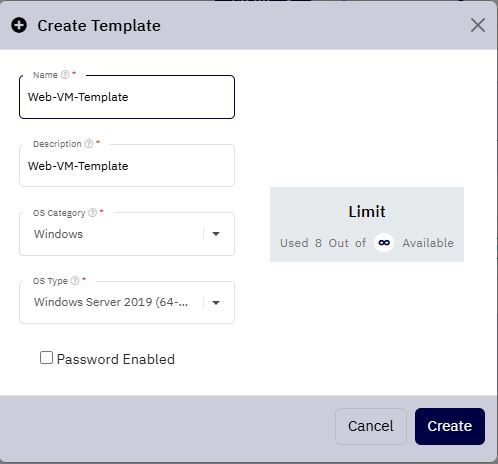Expand the OS Type dropdown arrow
Viewport: 498px width, 464px height.
click(x=216, y=303)
